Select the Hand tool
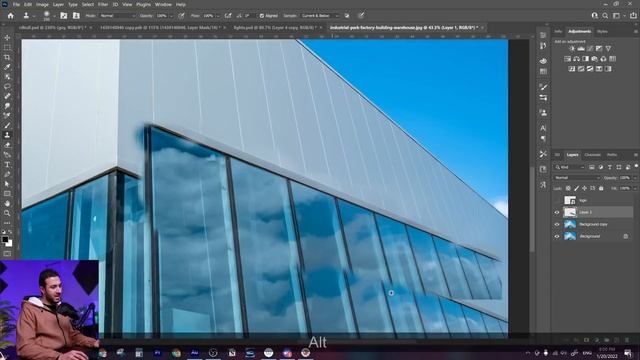The height and width of the screenshot is (360, 640). [7, 203]
